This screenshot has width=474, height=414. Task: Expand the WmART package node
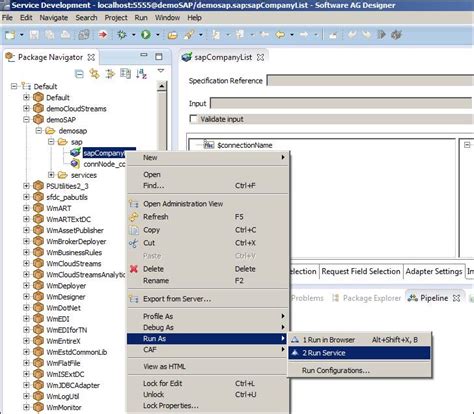[26, 208]
